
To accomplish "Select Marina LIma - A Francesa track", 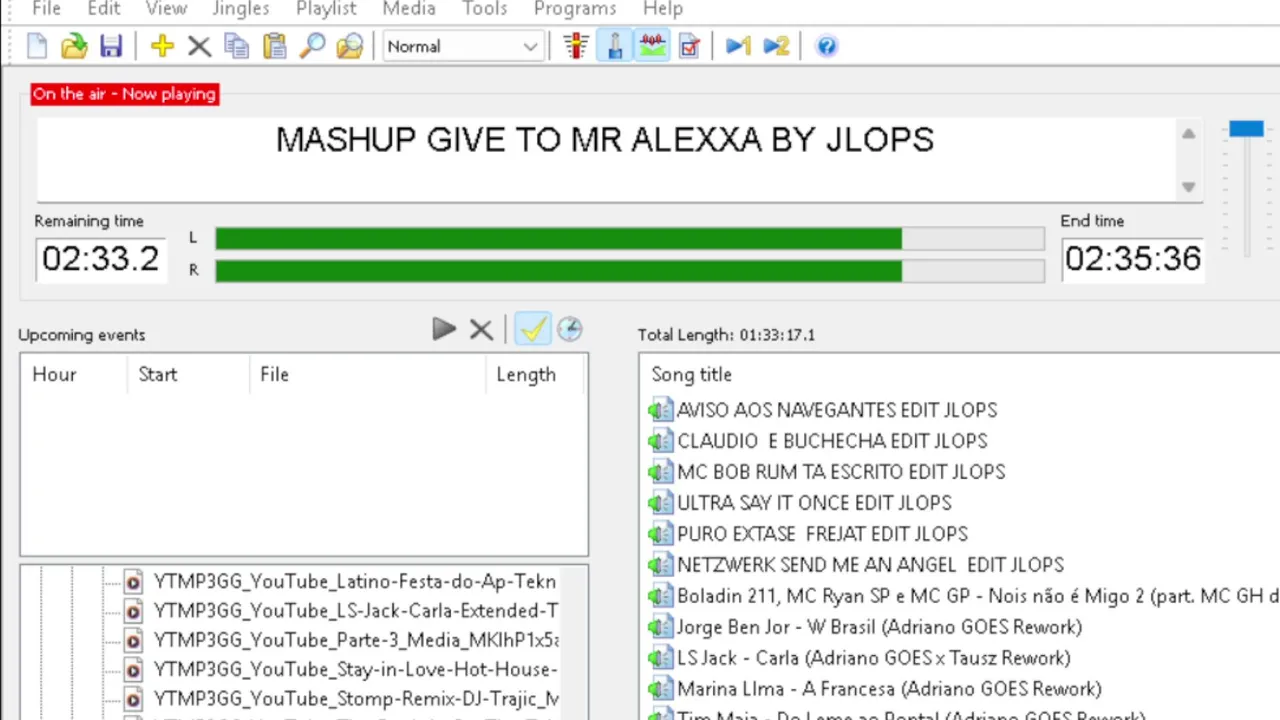I will (889, 689).
